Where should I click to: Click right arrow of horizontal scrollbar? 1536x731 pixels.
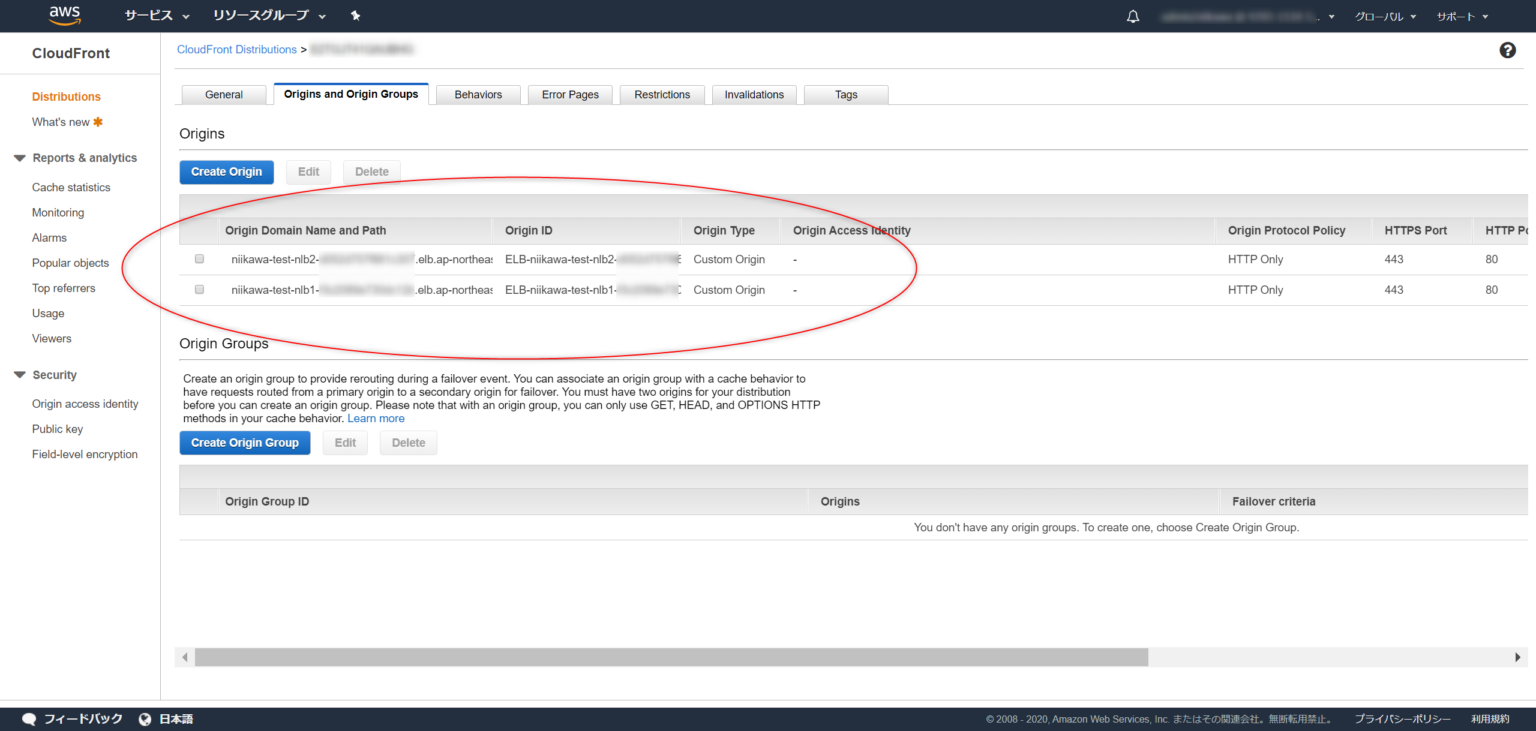1517,657
